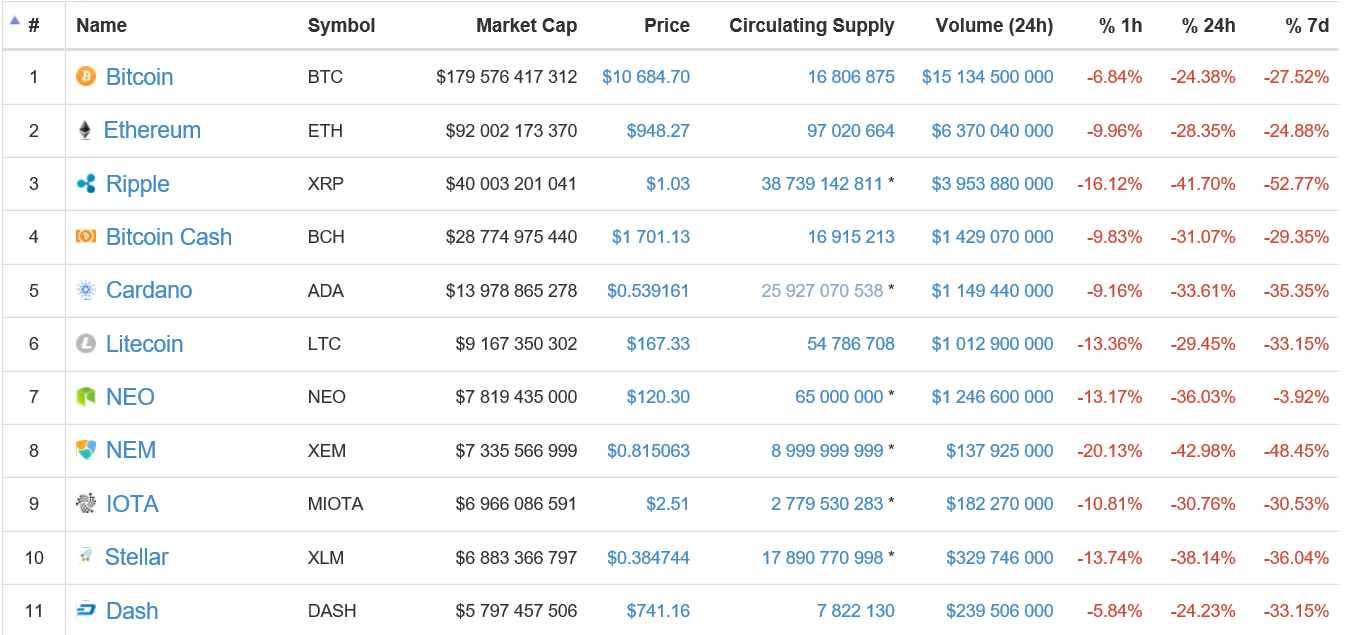Click Dash price $741.16
The width and height of the screenshot is (1353, 635).
point(658,611)
